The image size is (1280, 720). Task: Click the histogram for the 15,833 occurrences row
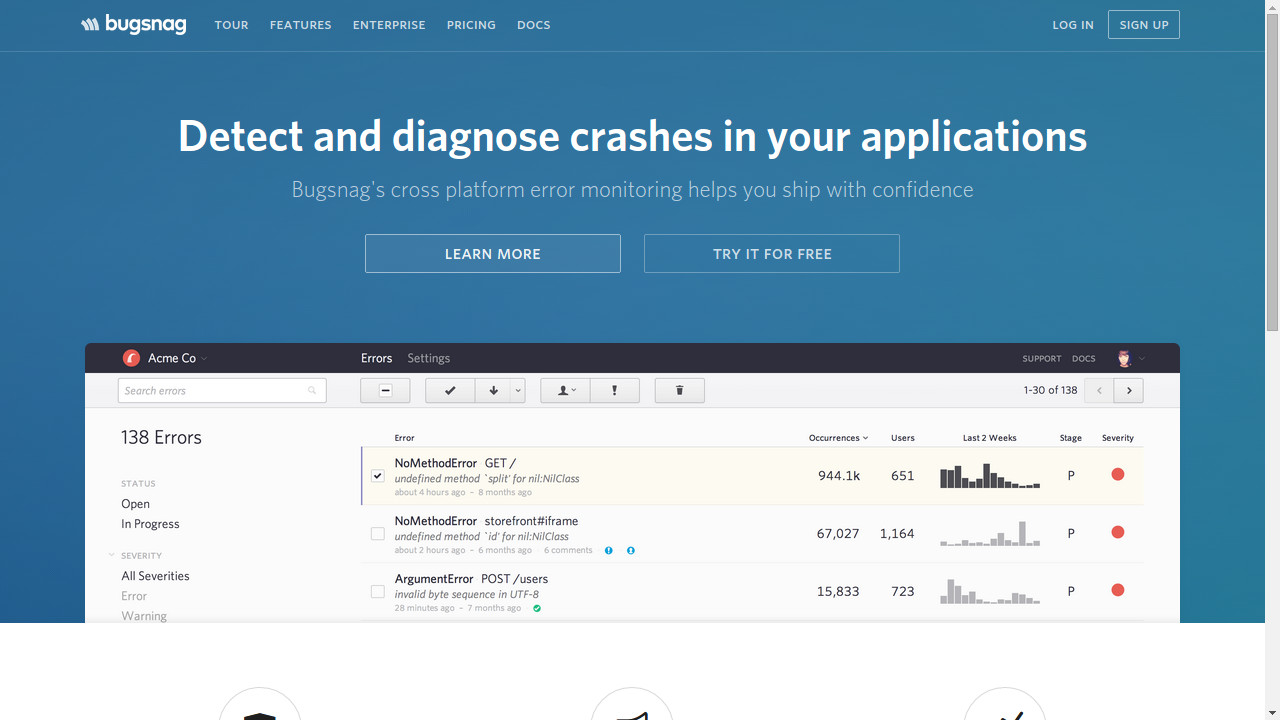point(990,592)
